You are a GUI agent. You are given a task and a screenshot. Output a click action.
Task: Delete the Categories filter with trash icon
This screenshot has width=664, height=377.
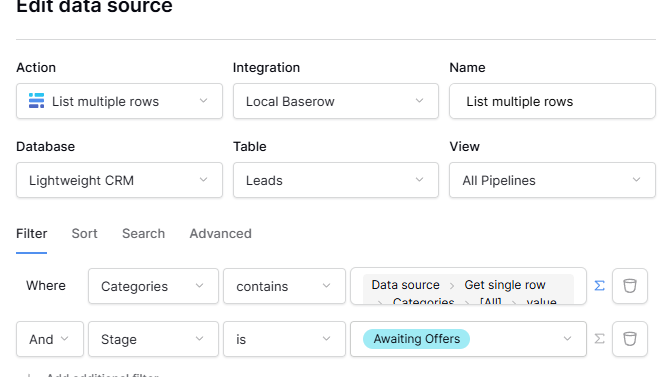coord(630,286)
